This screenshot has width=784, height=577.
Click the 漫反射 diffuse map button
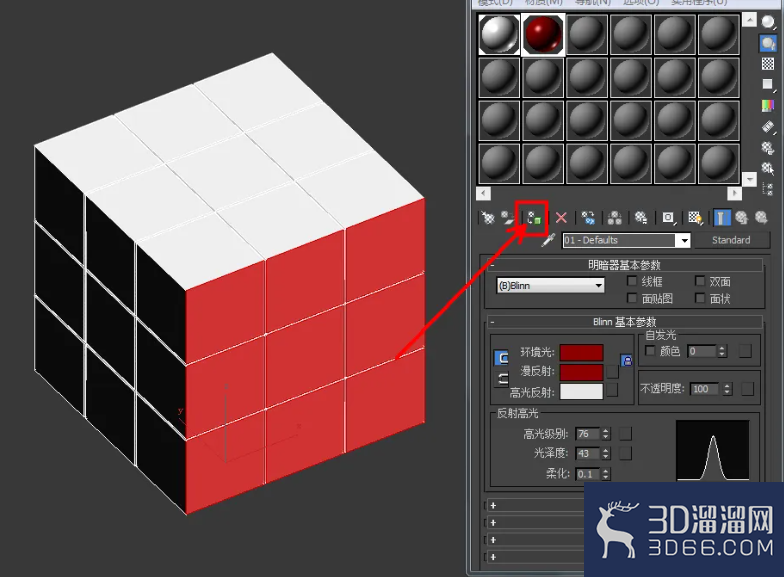[x=612, y=372]
